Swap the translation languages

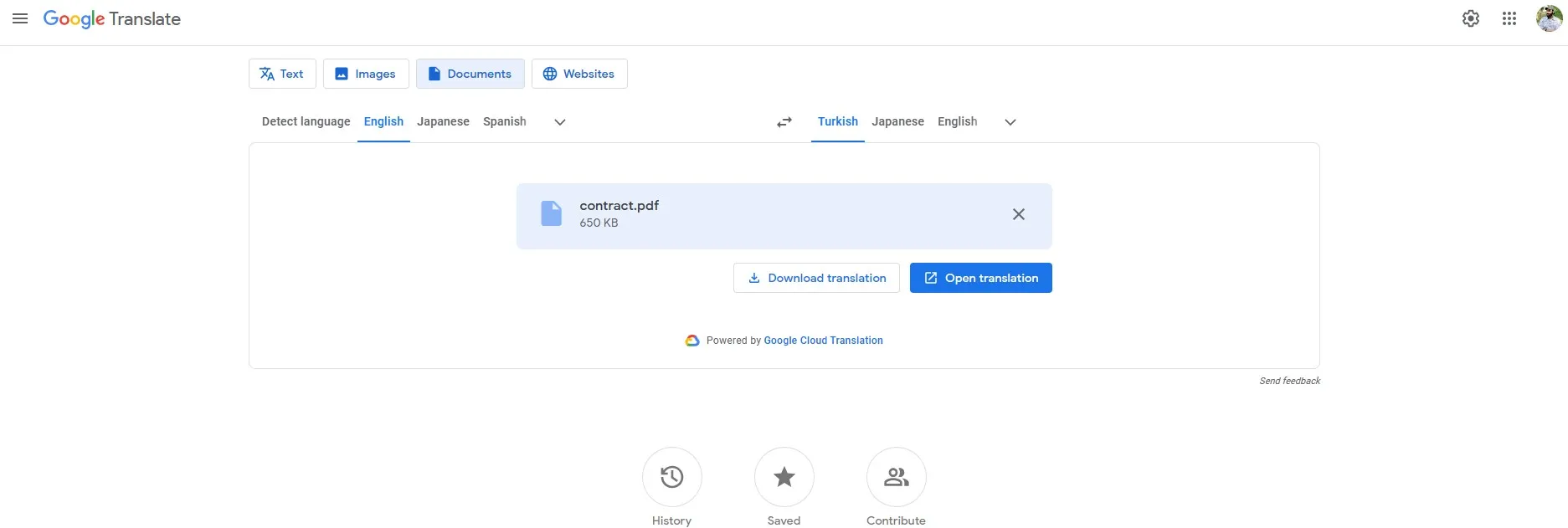coord(784,121)
